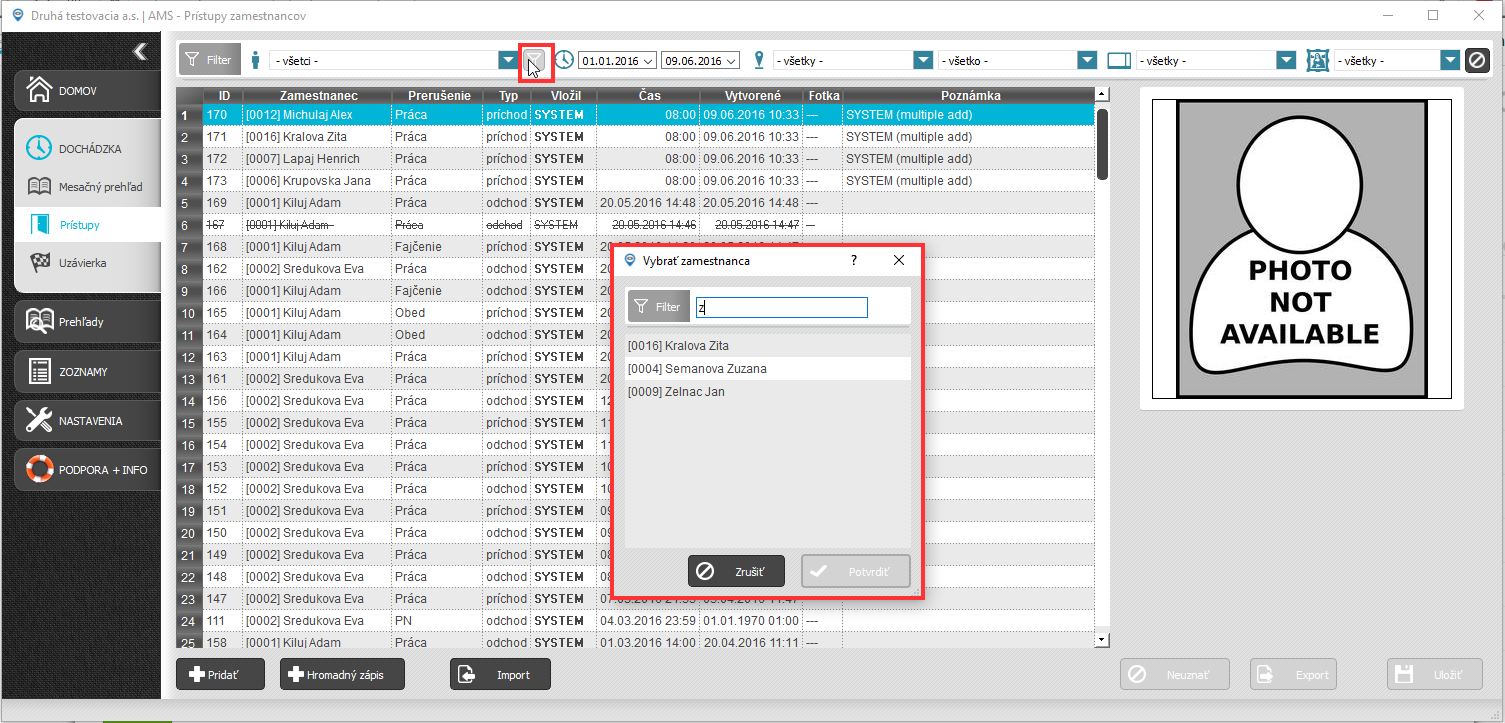The height and width of the screenshot is (723, 1505).
Task: Open the ZOZNAMY section
Action: (x=87, y=371)
